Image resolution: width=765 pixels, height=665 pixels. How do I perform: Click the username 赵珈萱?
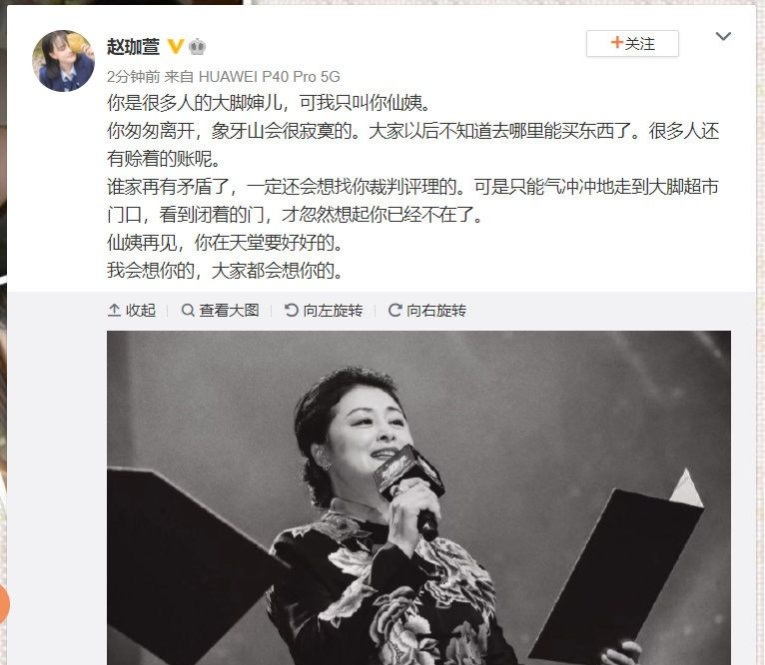click(133, 47)
